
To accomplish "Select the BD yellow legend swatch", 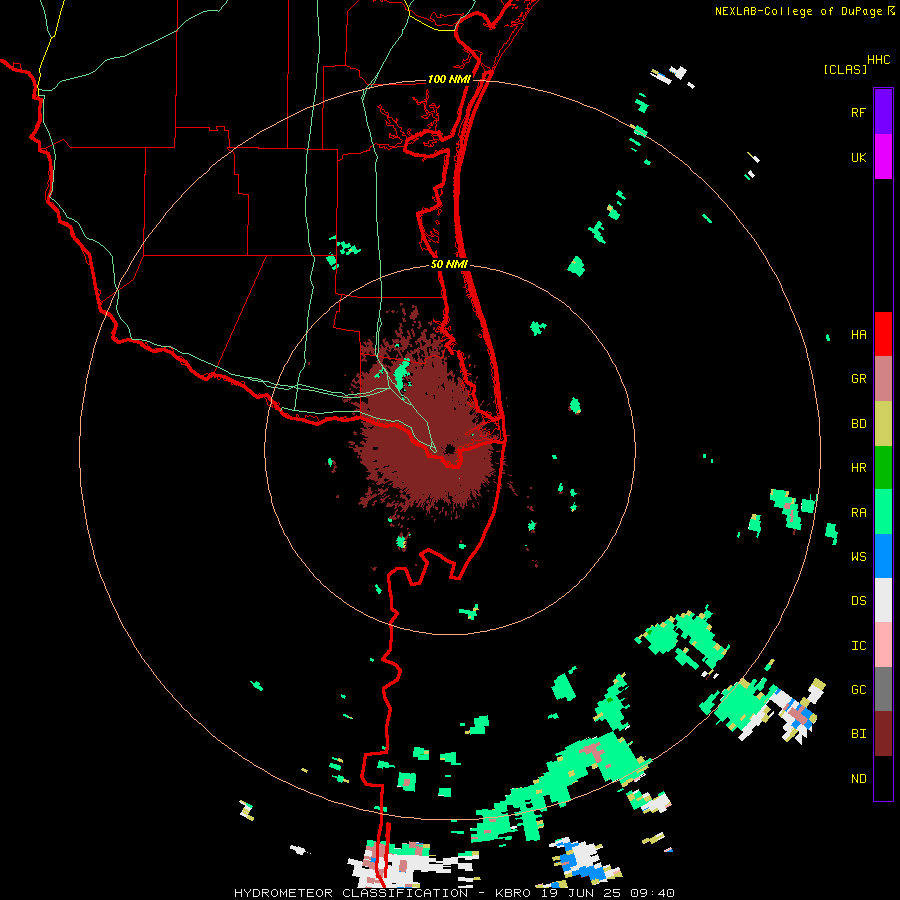I will [883, 424].
